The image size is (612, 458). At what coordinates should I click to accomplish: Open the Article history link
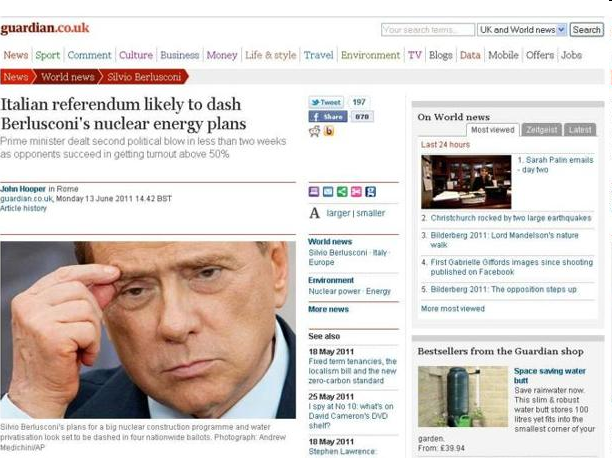23,208
